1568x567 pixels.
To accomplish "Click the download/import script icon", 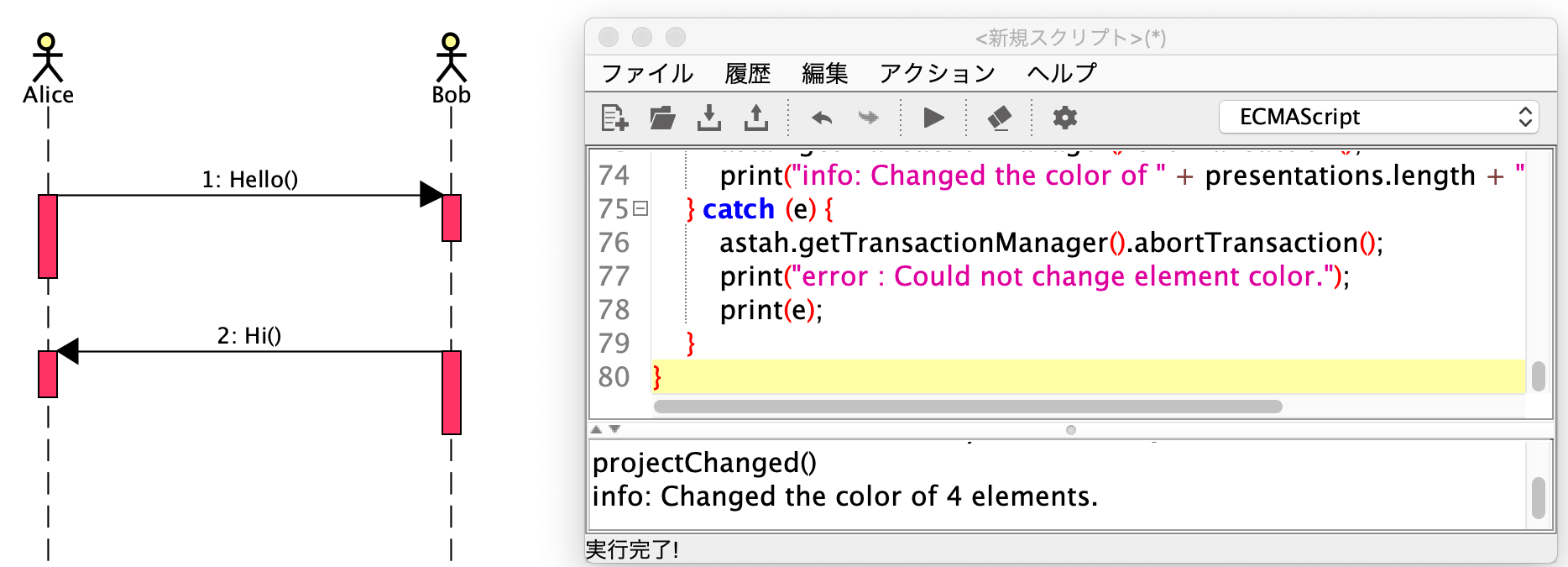I will [x=709, y=118].
